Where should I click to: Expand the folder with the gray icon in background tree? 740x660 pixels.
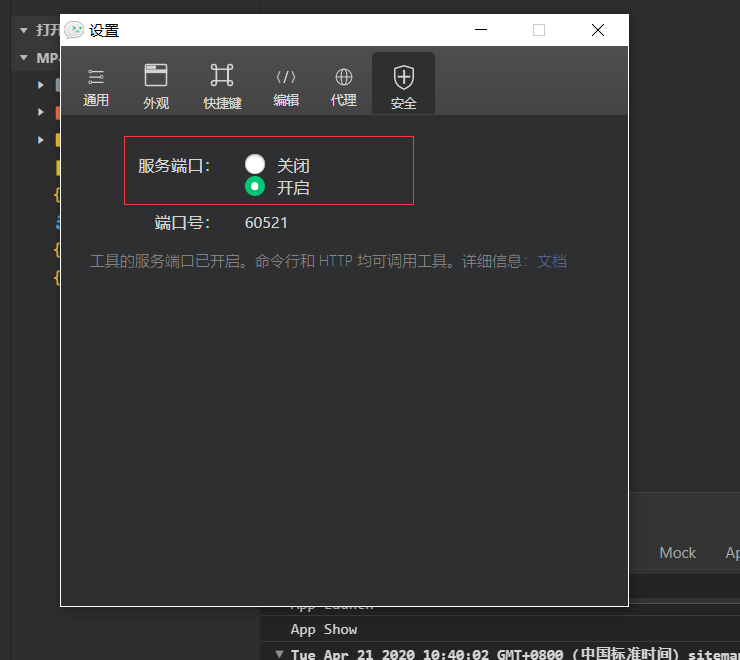point(41,85)
